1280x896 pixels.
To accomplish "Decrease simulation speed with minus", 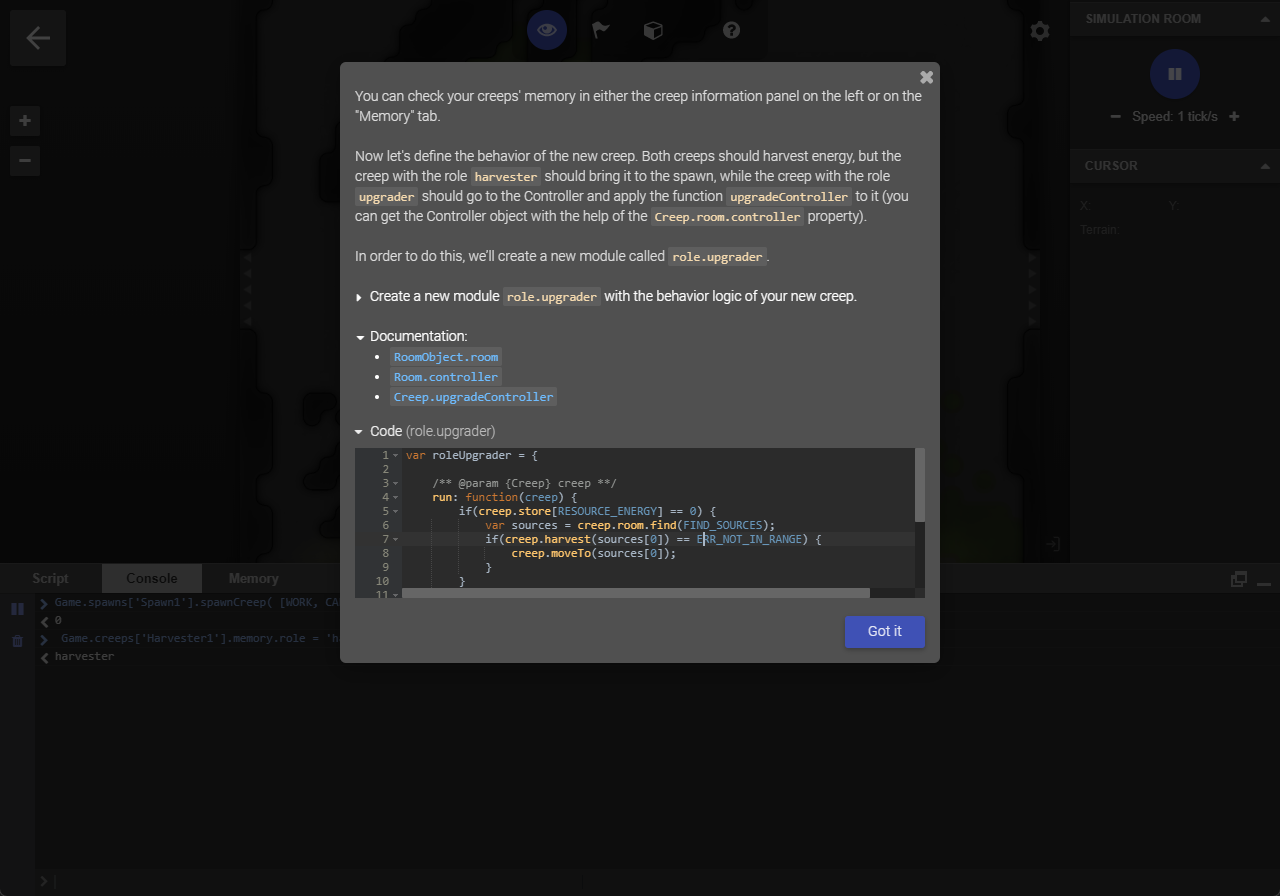I will point(1115,116).
